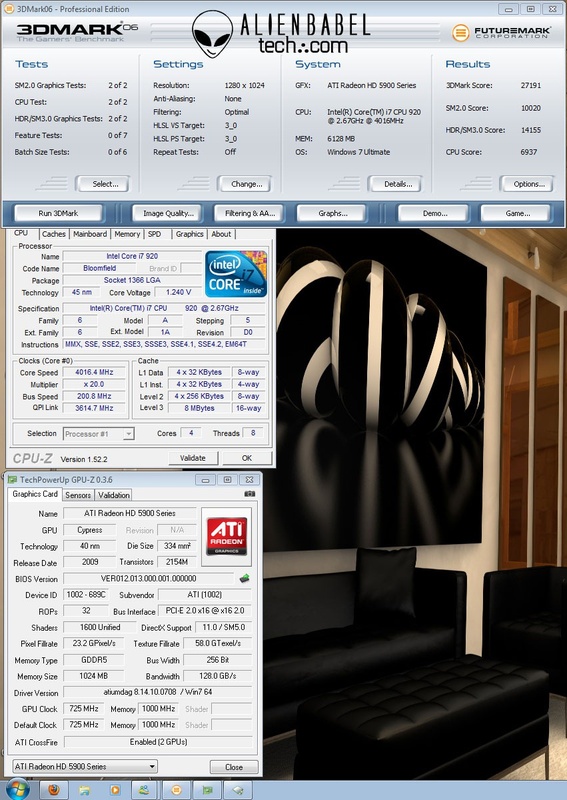The height and width of the screenshot is (800, 567).
Task: Click the GPU-Z screenshot camera icon
Action: (249, 494)
